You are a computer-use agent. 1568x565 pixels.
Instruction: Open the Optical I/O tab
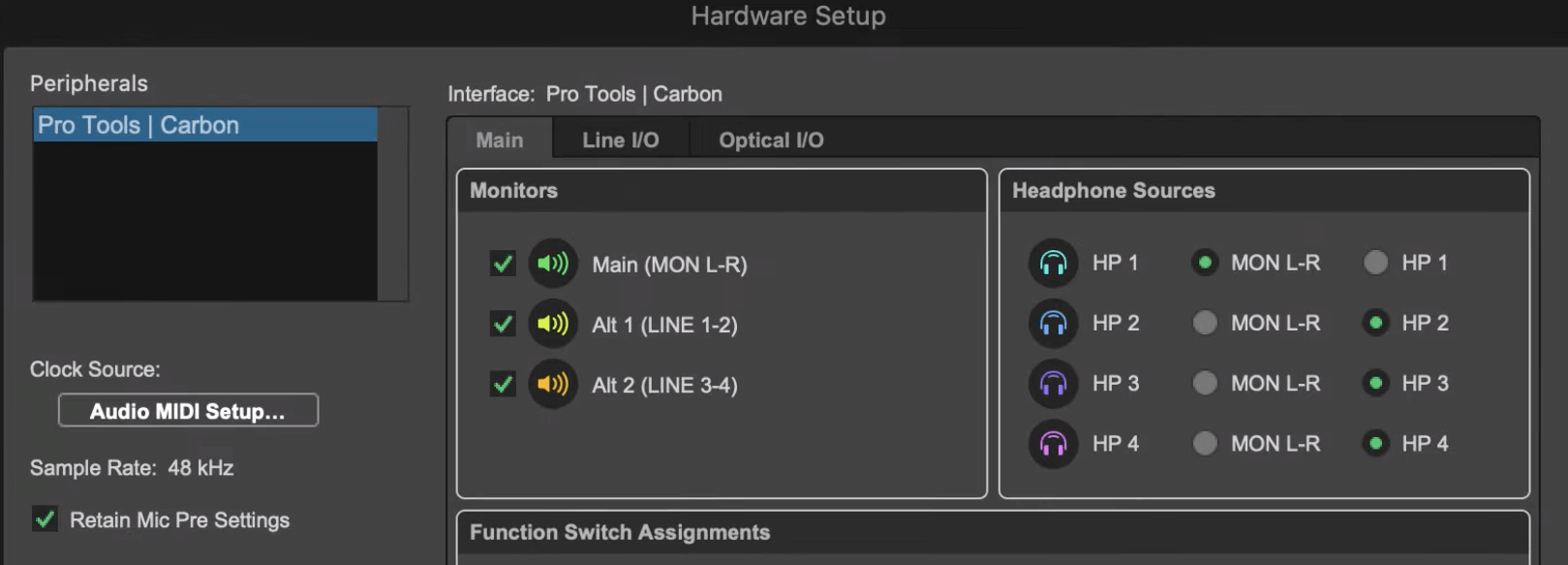771,140
